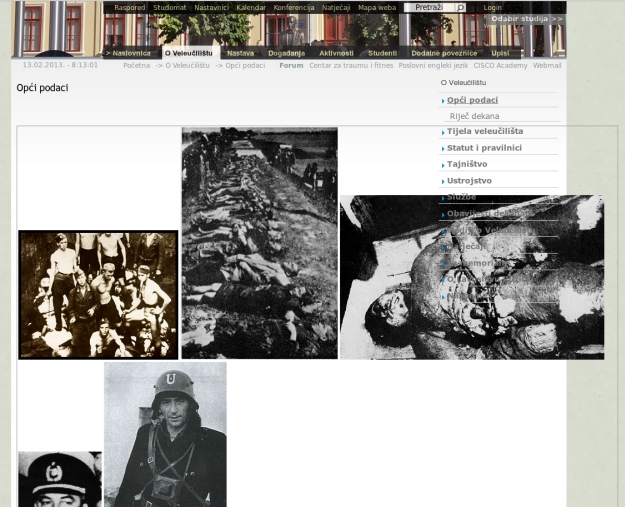Screen dimensions: 625x507
Task: Visit the CISCO Academy link
Action: (500, 66)
